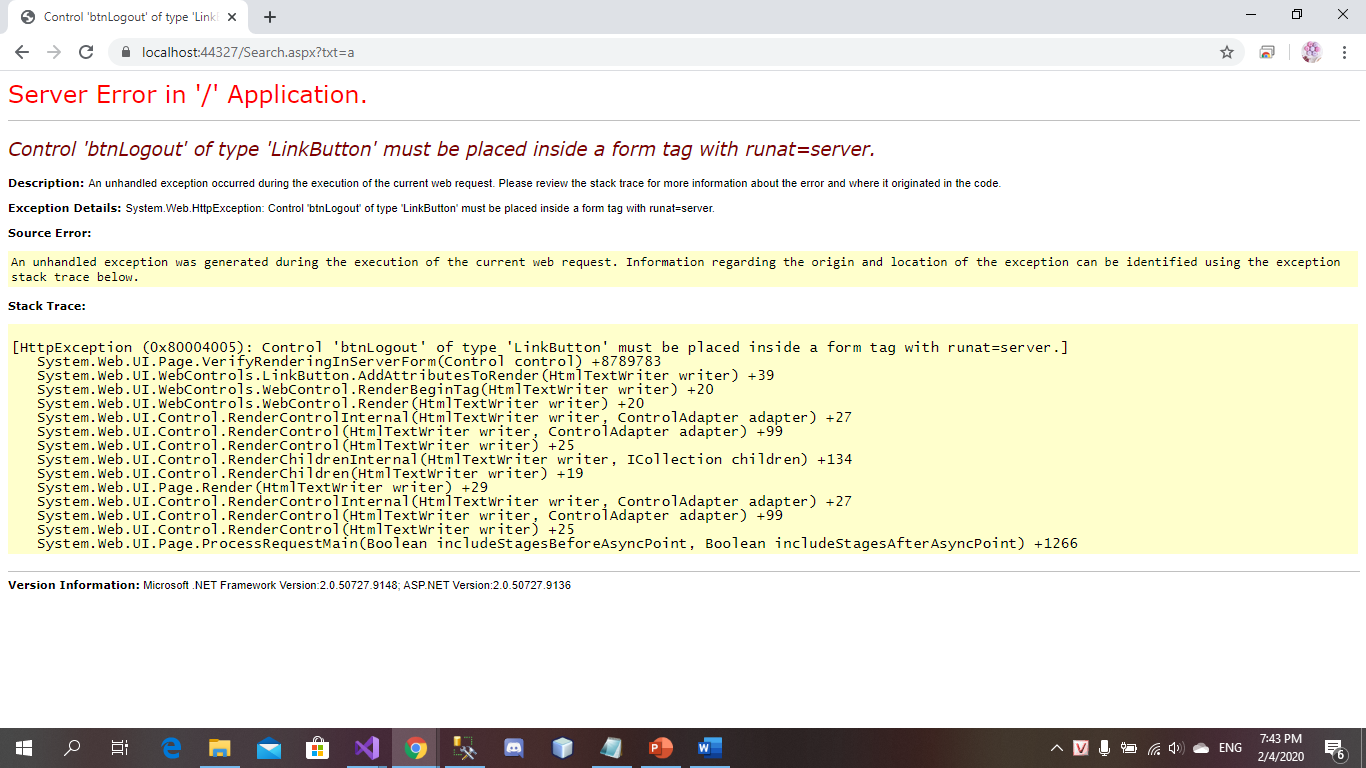The image size is (1366, 768).
Task: Open the Chrome three-dot menu
Action: click(1345, 52)
